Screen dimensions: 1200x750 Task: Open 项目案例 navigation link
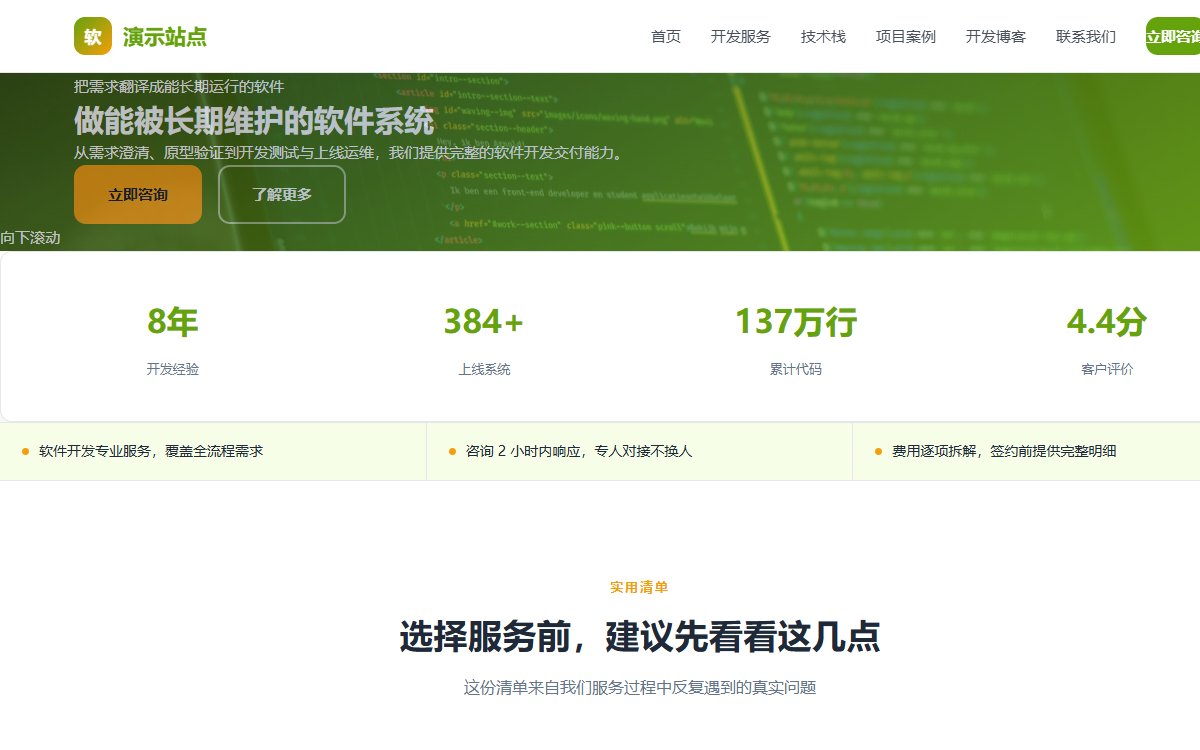point(906,37)
